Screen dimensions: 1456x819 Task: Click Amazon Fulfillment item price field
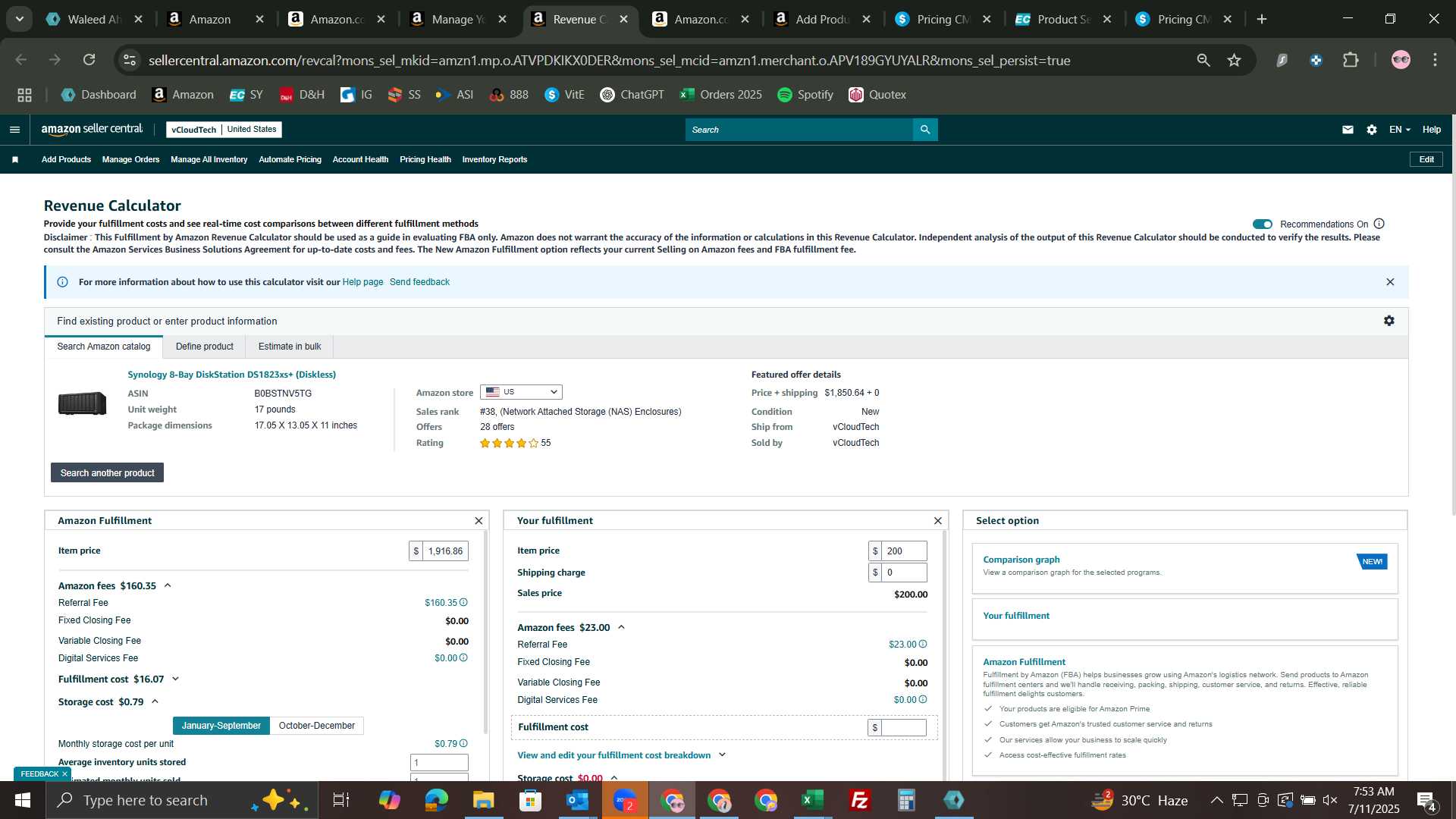click(x=445, y=551)
